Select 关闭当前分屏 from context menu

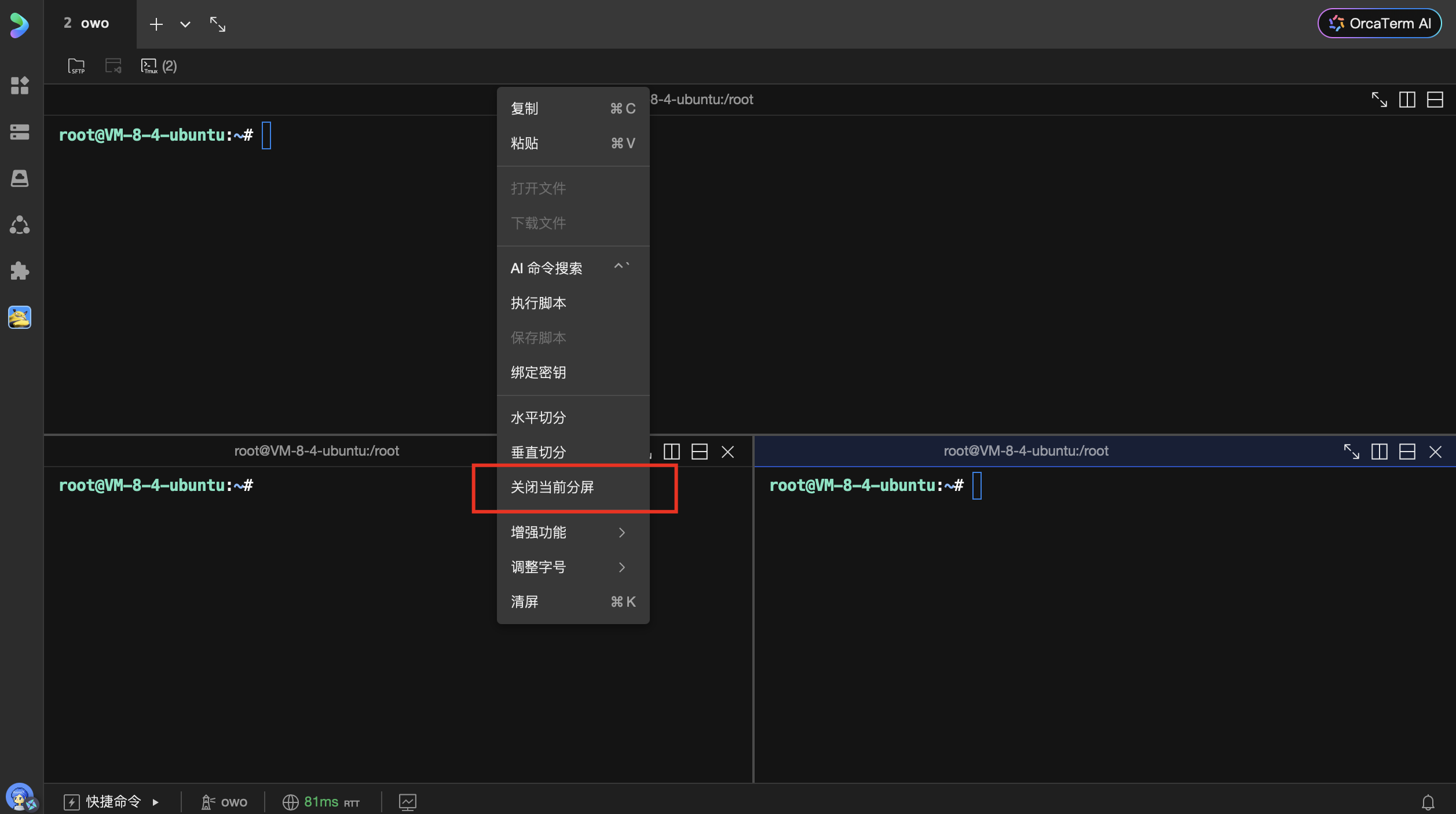(552, 487)
